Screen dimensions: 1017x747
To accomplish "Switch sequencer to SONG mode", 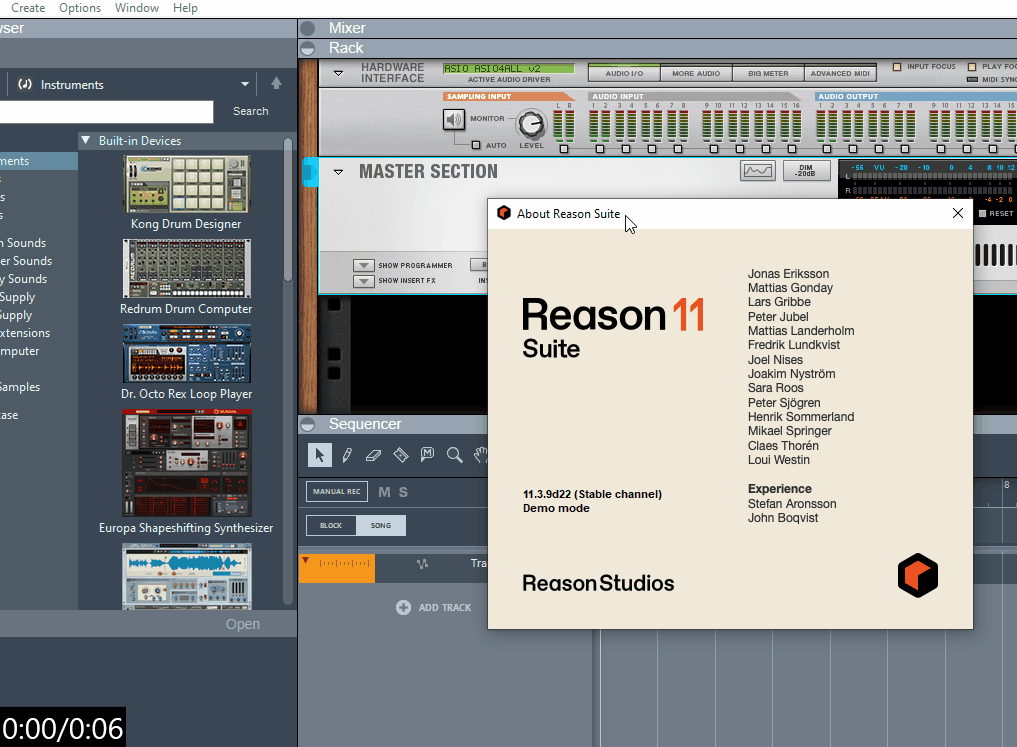I will [x=381, y=525].
